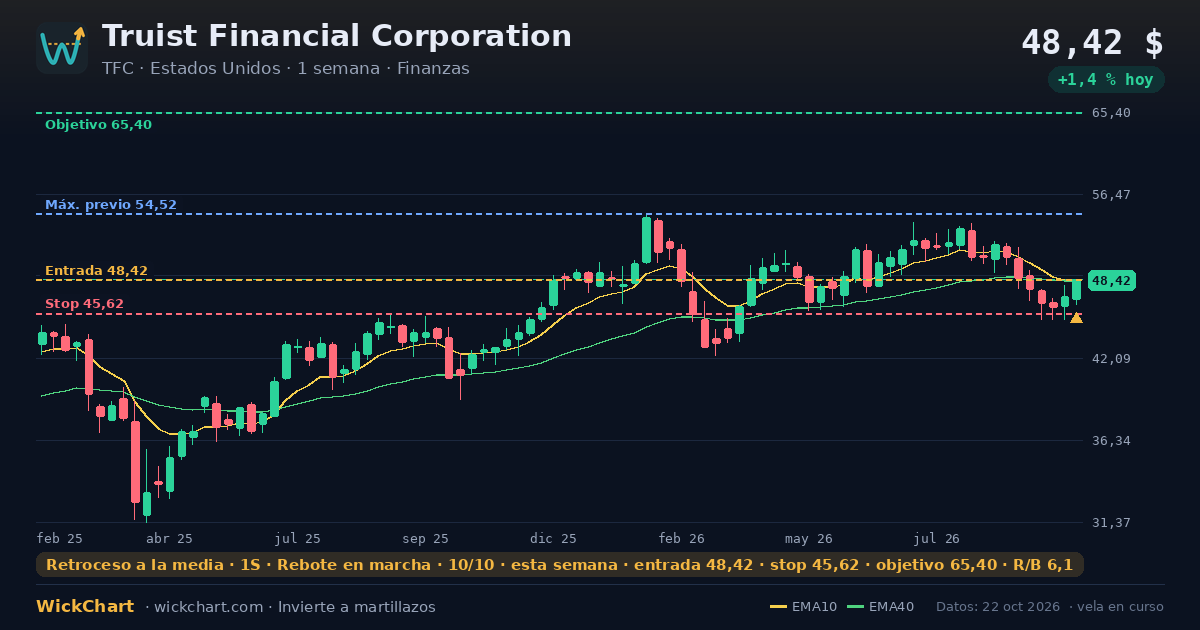Click the 'sep 25' date label
1200x630 pixels.
(x=425, y=538)
